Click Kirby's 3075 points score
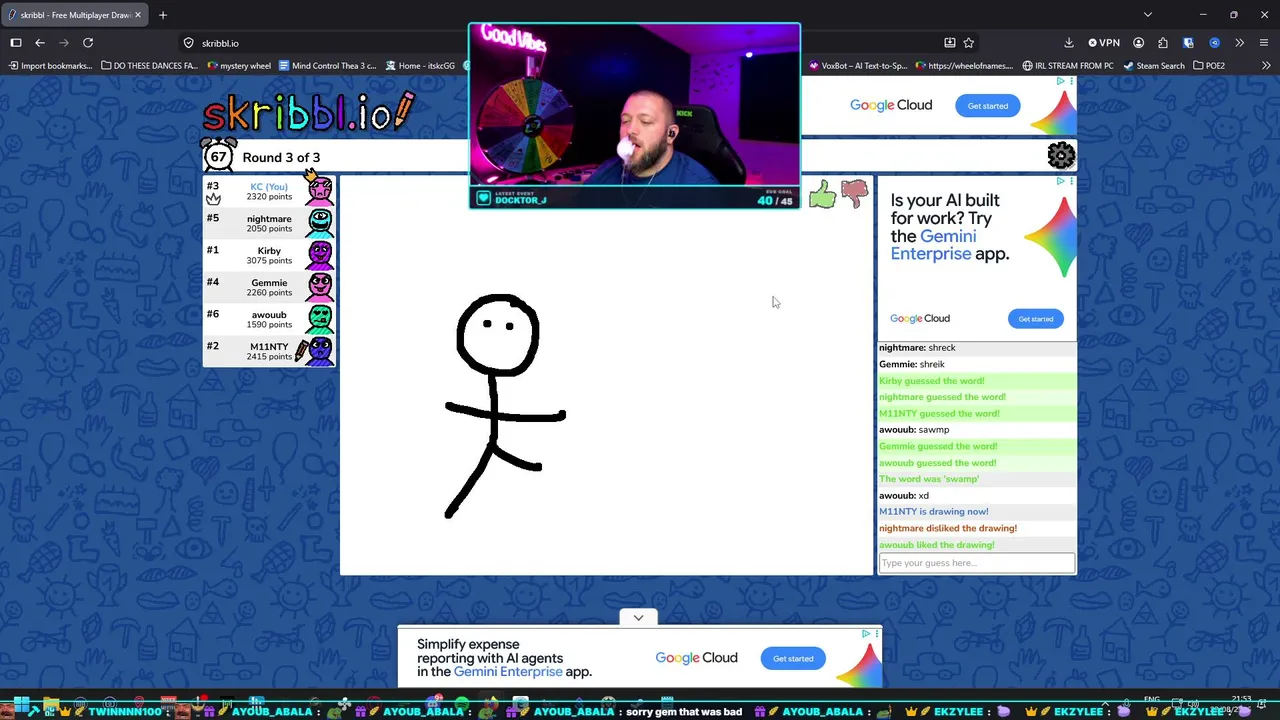The height and width of the screenshot is (720, 1280). click(x=269, y=261)
